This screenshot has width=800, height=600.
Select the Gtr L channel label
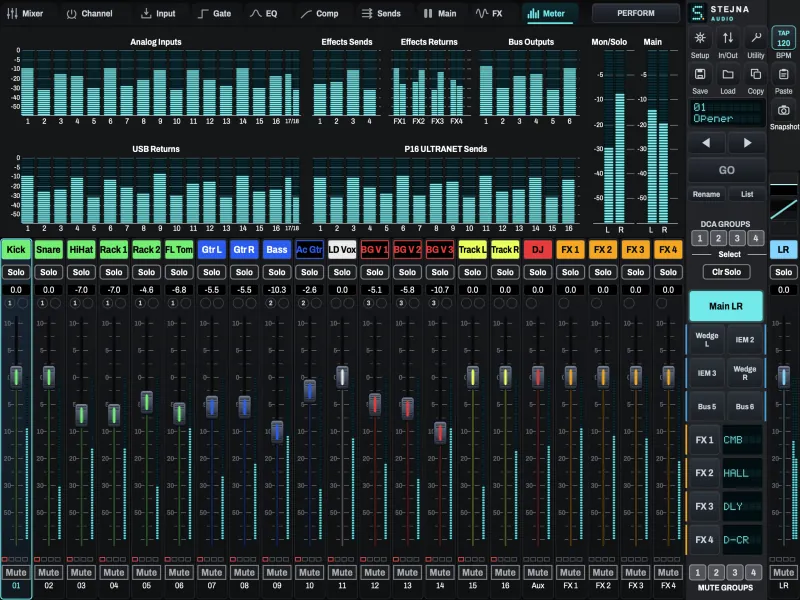[212, 249]
